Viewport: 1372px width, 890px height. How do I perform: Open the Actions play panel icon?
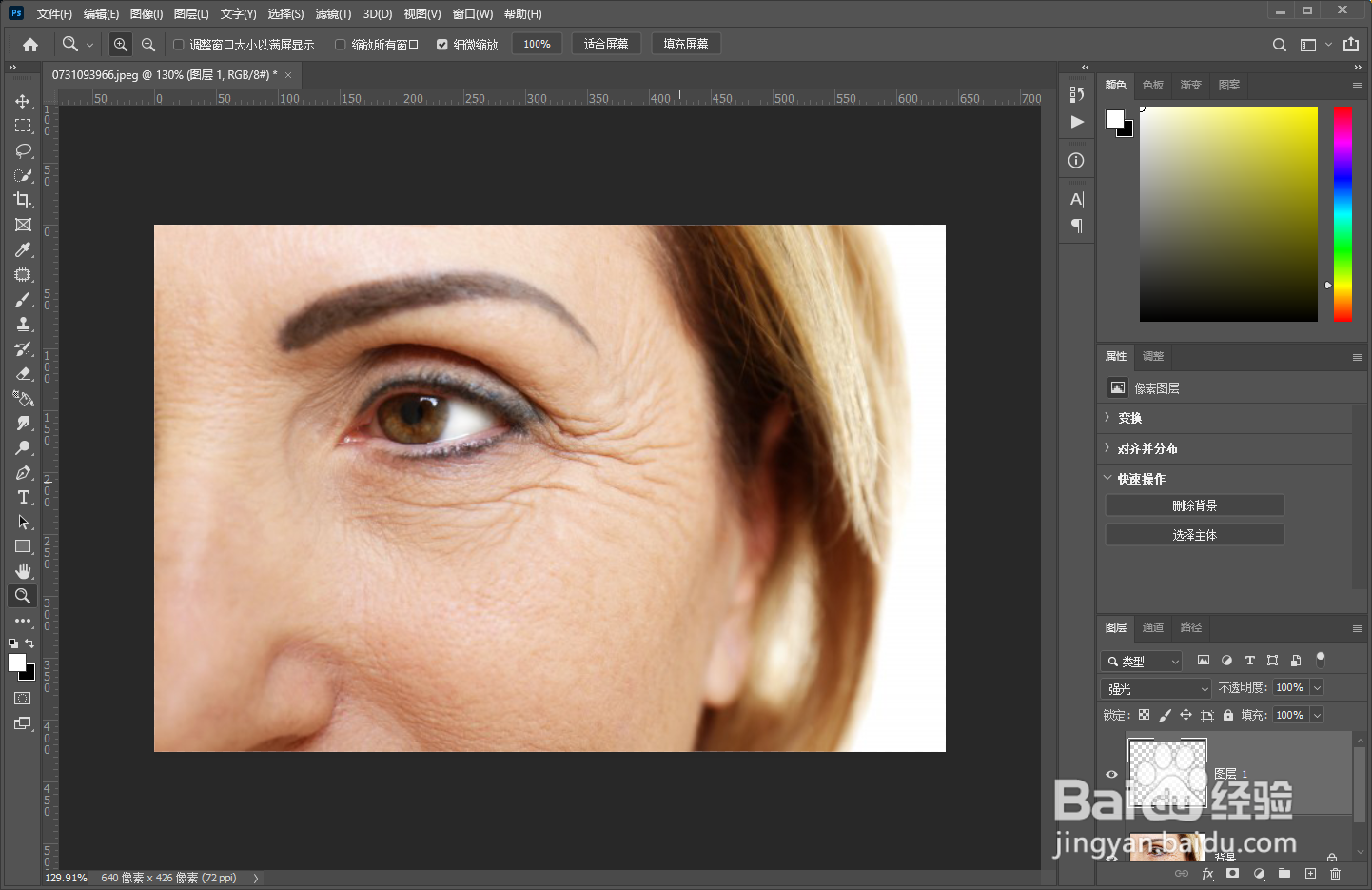[1077, 122]
